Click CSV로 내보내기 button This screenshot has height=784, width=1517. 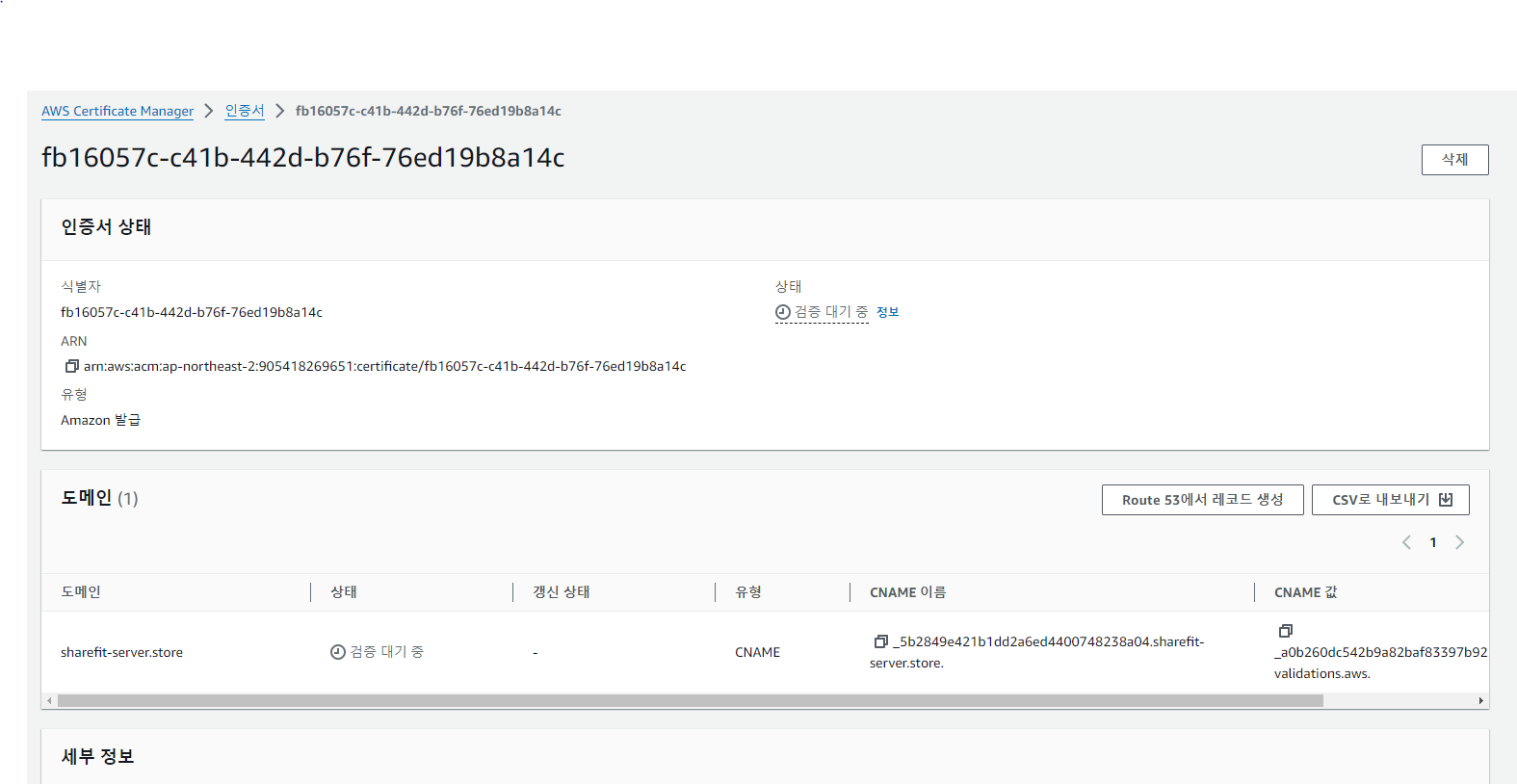click(x=1390, y=500)
